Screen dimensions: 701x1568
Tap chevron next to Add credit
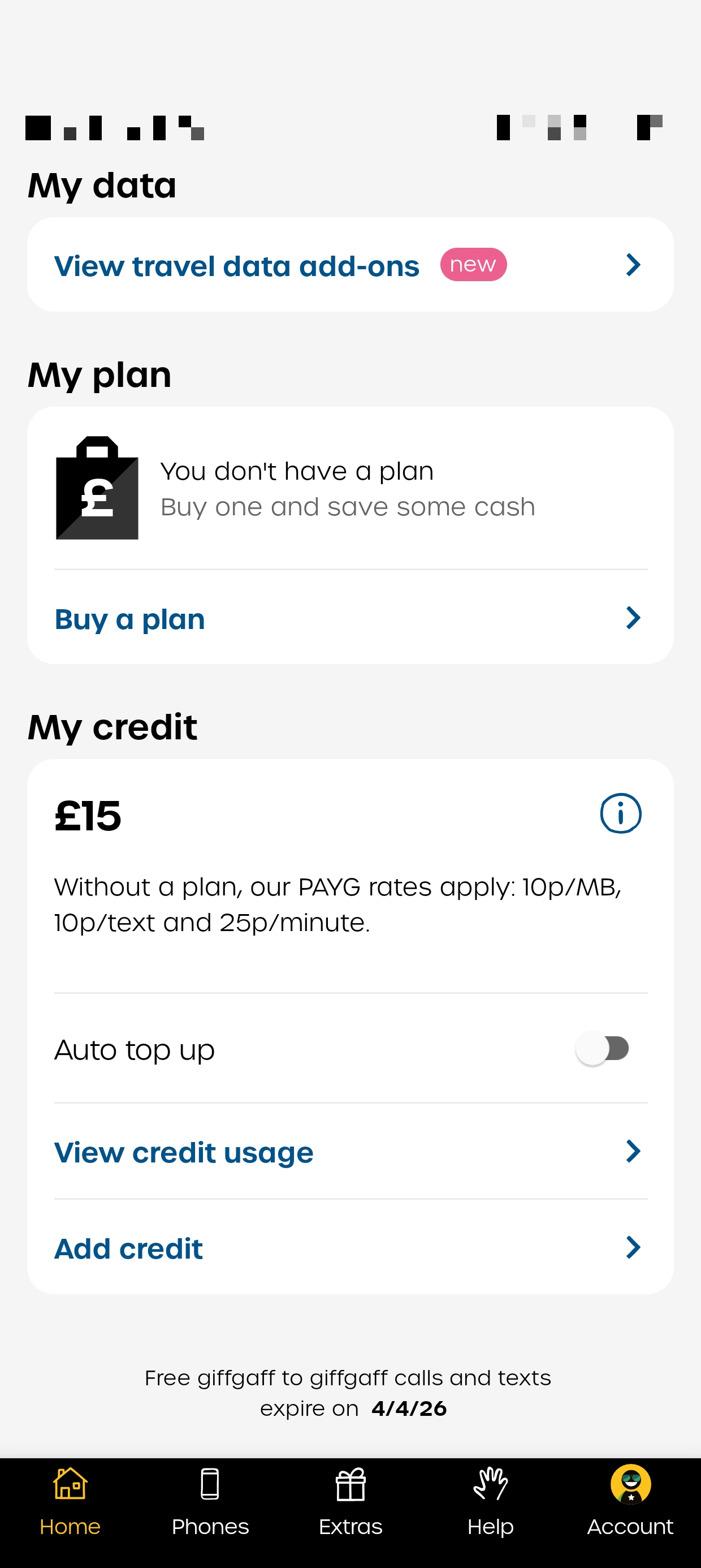tap(633, 1247)
